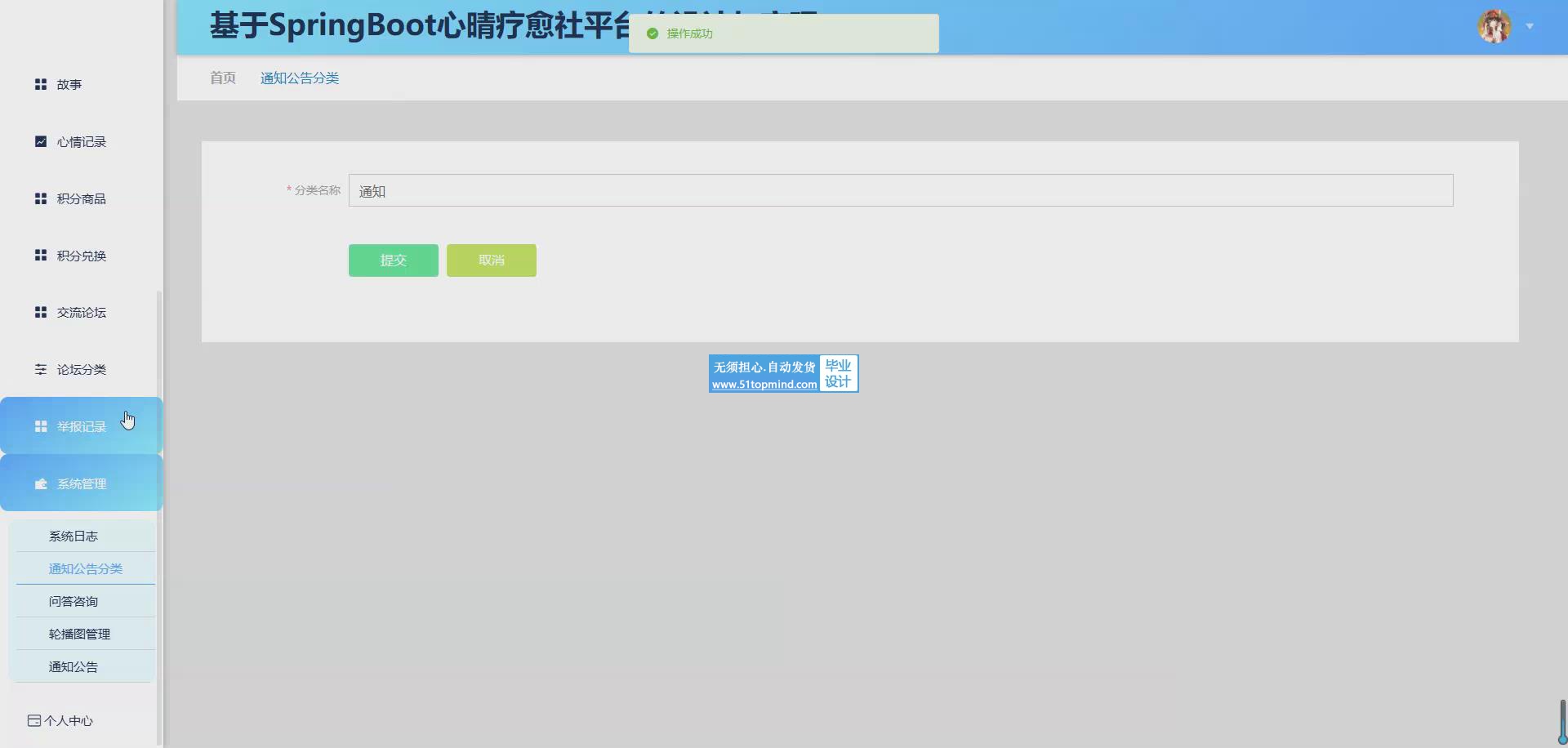Click the 取消 button
The height and width of the screenshot is (748, 1568).
[x=491, y=260]
